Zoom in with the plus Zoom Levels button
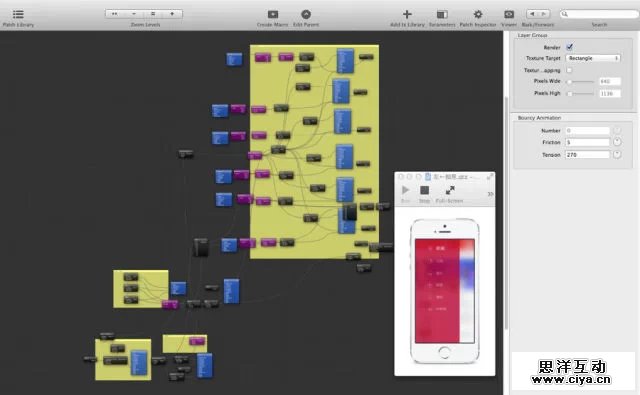640x395 pixels. [172, 14]
